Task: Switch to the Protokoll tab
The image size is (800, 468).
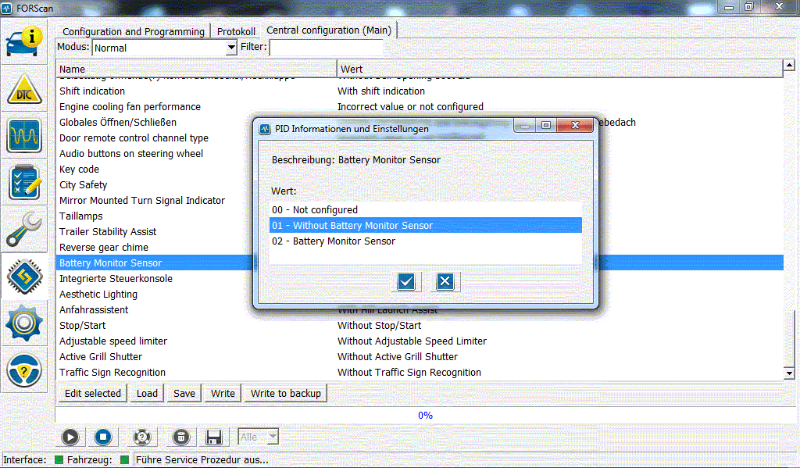Action: pyautogui.click(x=237, y=31)
